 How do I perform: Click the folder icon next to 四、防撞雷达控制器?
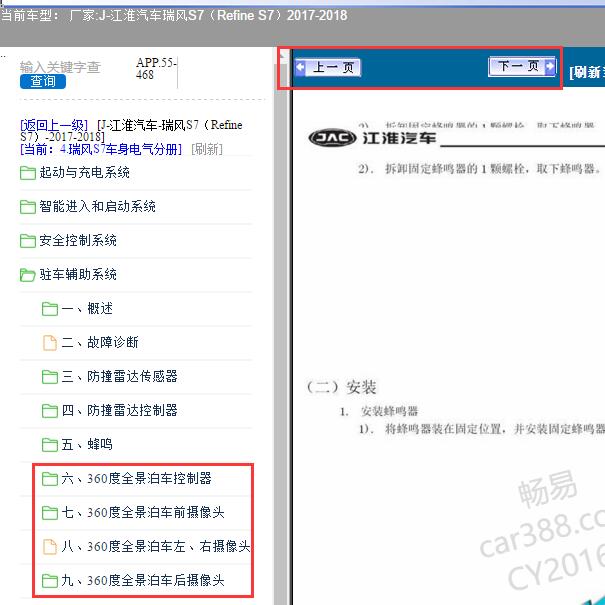point(50,411)
